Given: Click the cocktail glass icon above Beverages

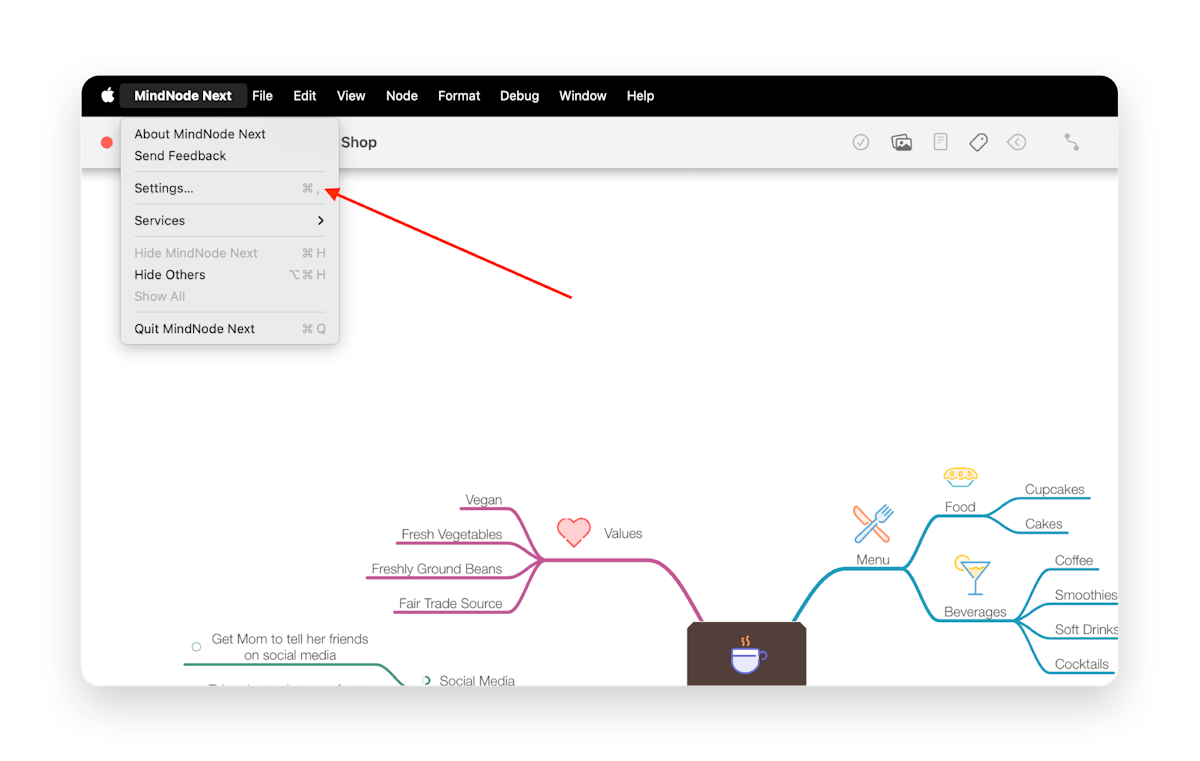Looking at the screenshot, I should (x=973, y=575).
